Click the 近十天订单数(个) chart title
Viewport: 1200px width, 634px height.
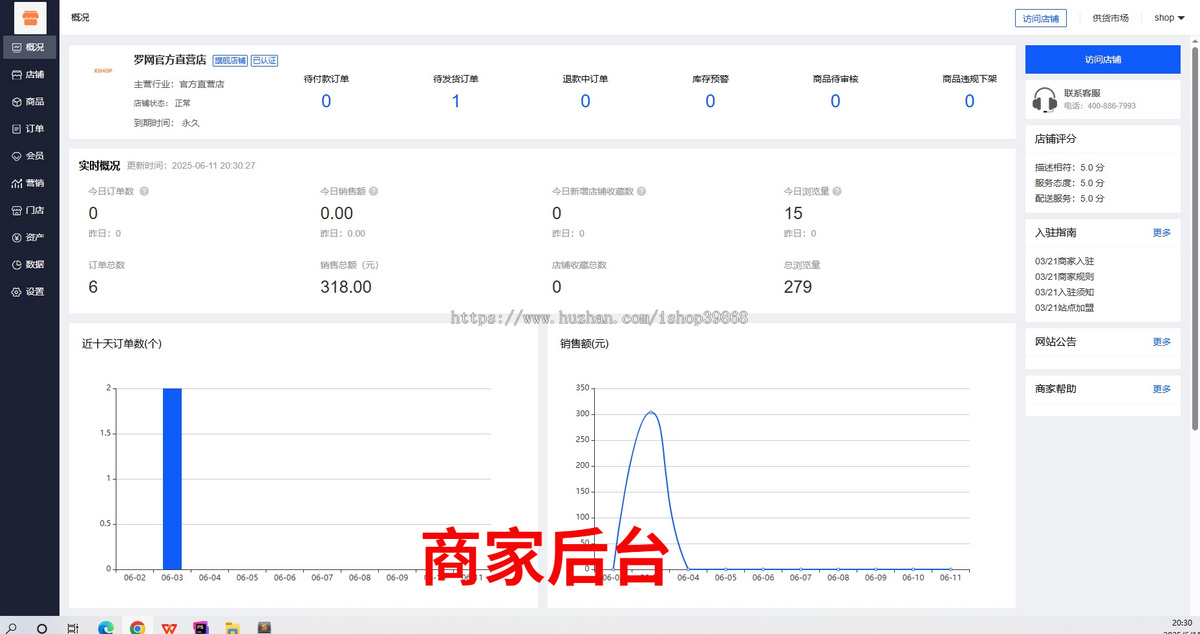(122, 344)
